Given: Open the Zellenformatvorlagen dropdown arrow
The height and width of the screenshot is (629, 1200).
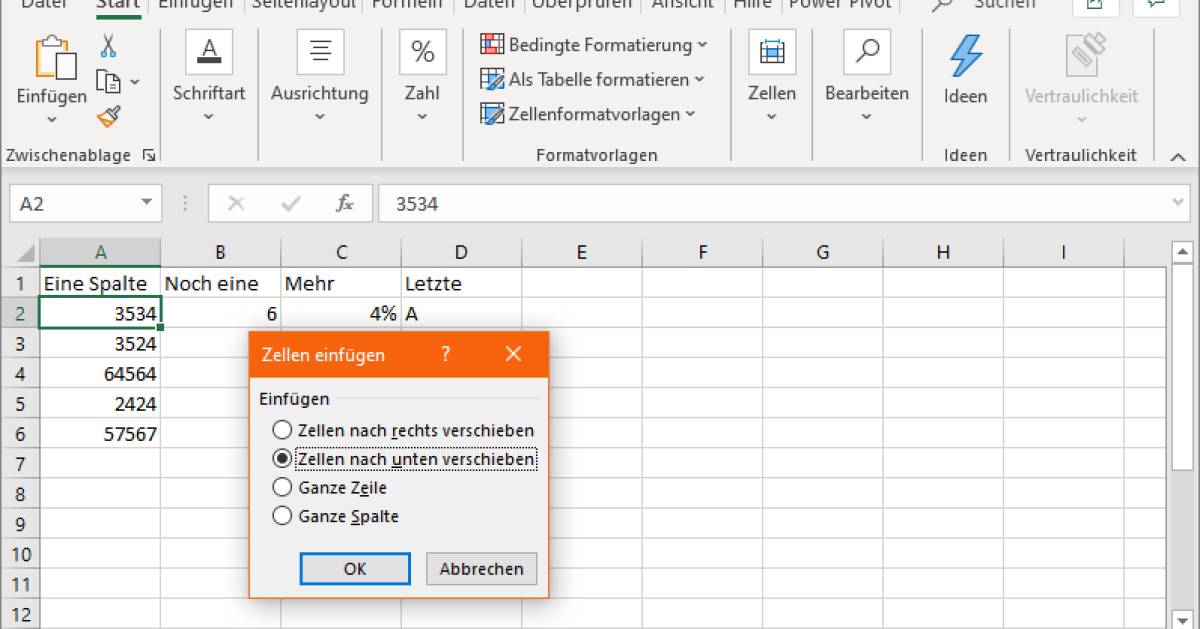Looking at the screenshot, I should point(690,114).
